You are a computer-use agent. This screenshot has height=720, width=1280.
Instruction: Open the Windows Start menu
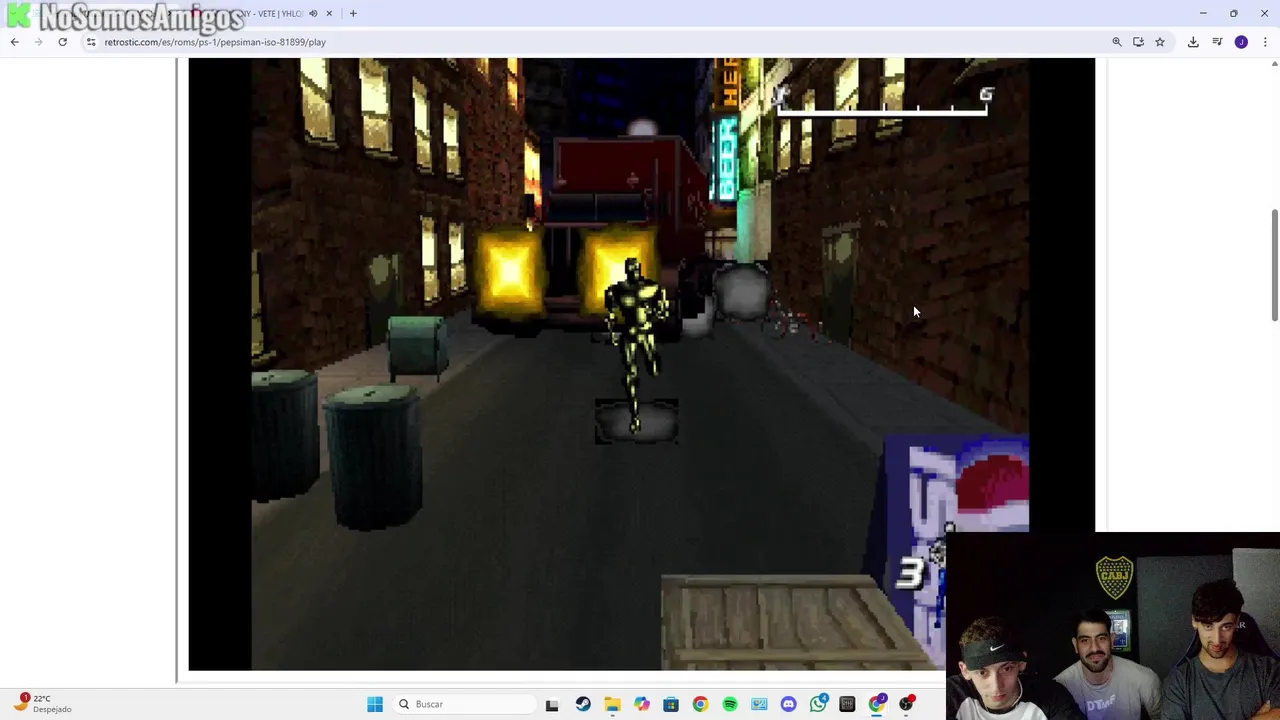tap(375, 704)
